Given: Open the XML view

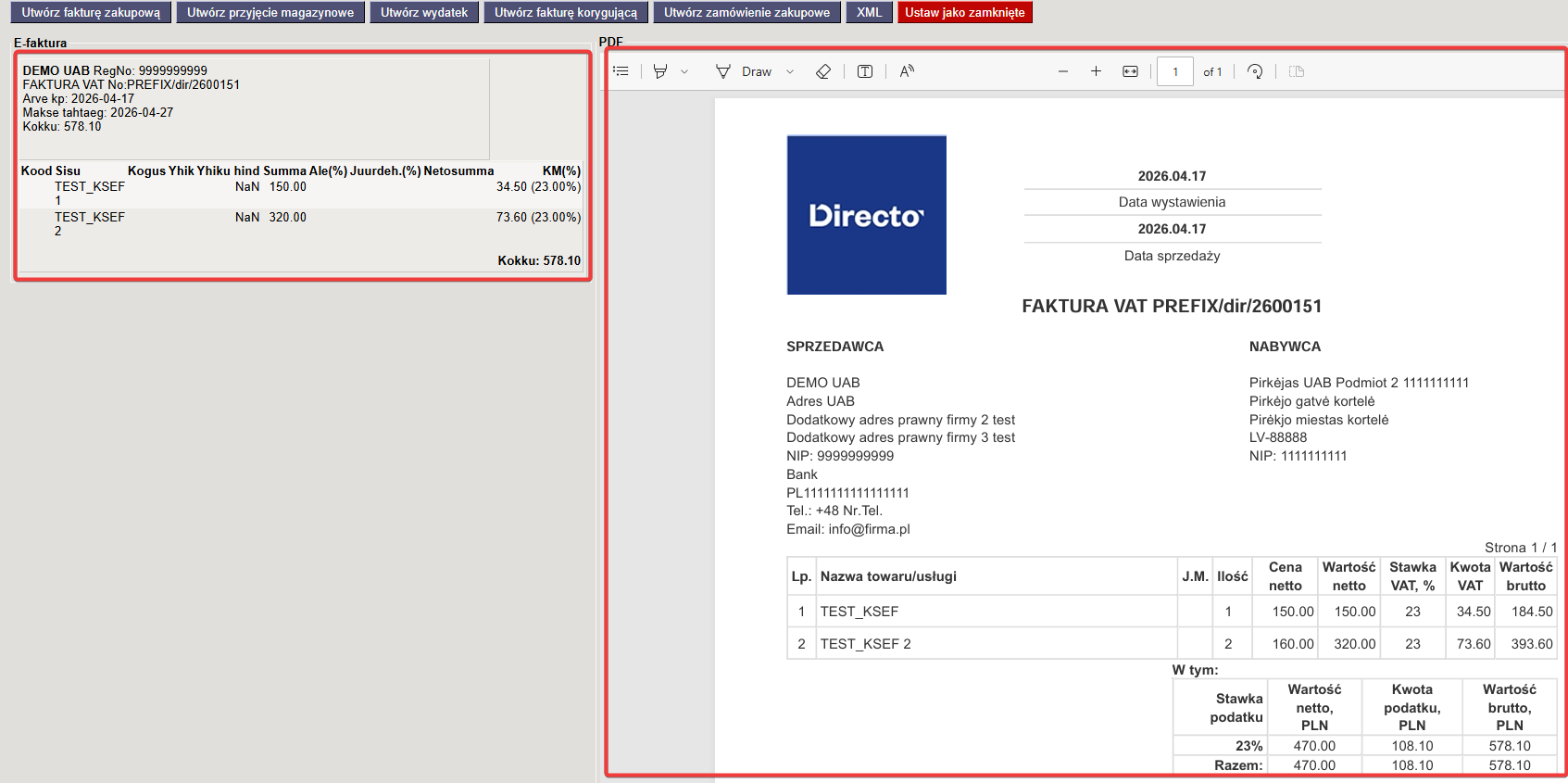Looking at the screenshot, I should pyautogui.click(x=869, y=12).
